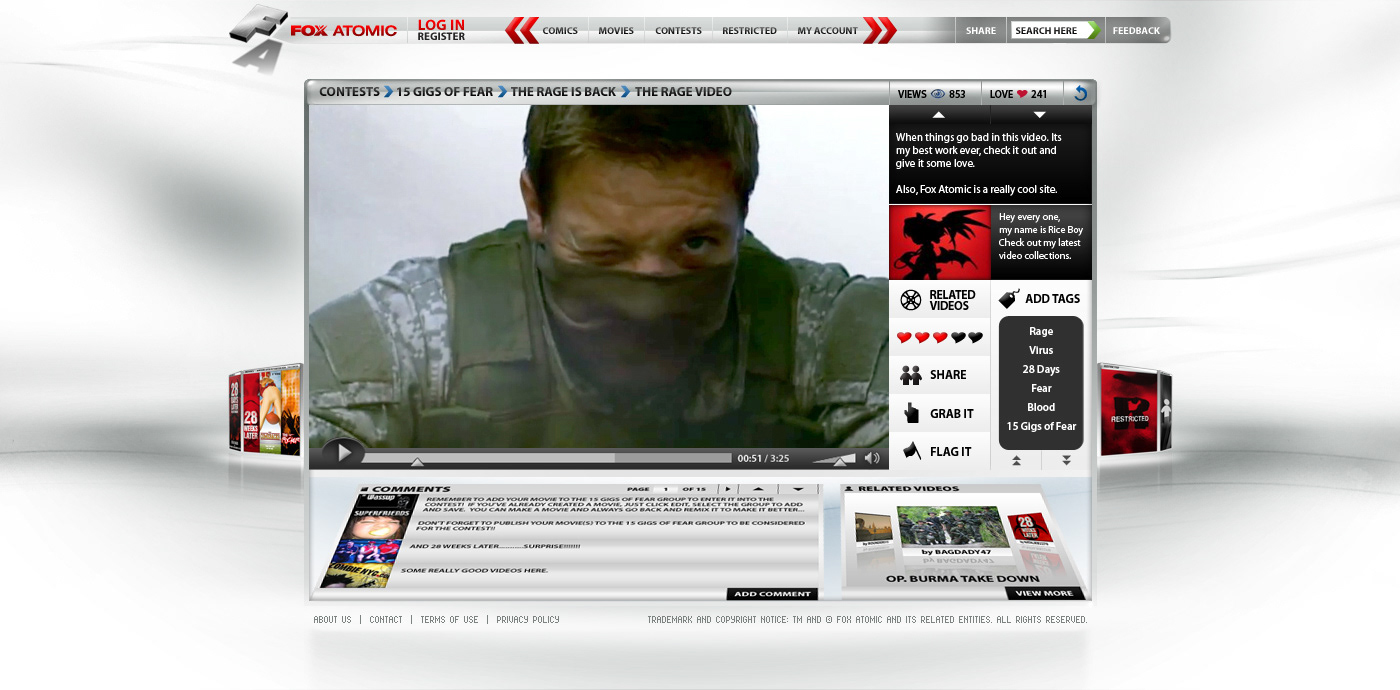Click the heart icon next to Love
The height and width of the screenshot is (690, 1400).
1022,94
